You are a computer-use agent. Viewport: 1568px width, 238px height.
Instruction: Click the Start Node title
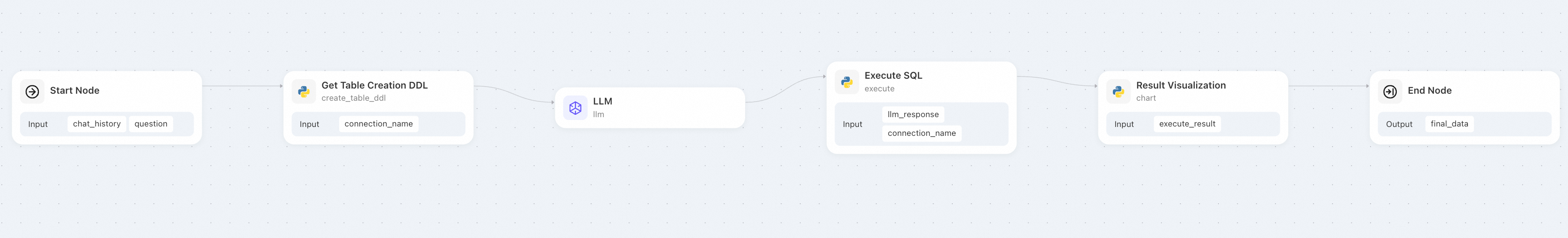75,90
